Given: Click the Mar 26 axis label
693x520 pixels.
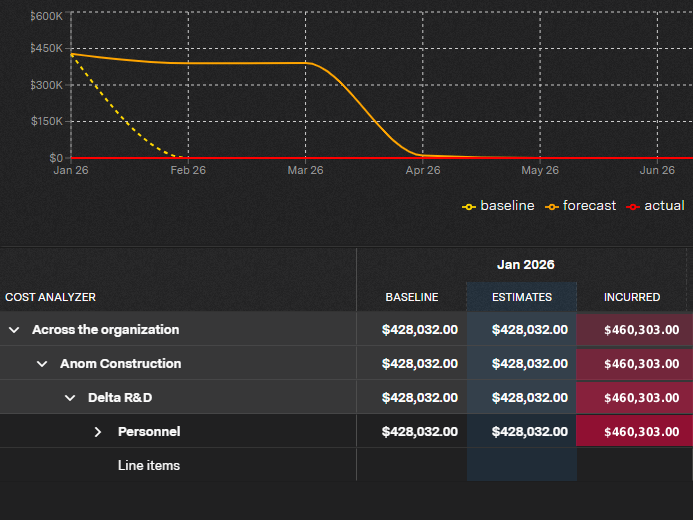Looking at the screenshot, I should [305, 170].
